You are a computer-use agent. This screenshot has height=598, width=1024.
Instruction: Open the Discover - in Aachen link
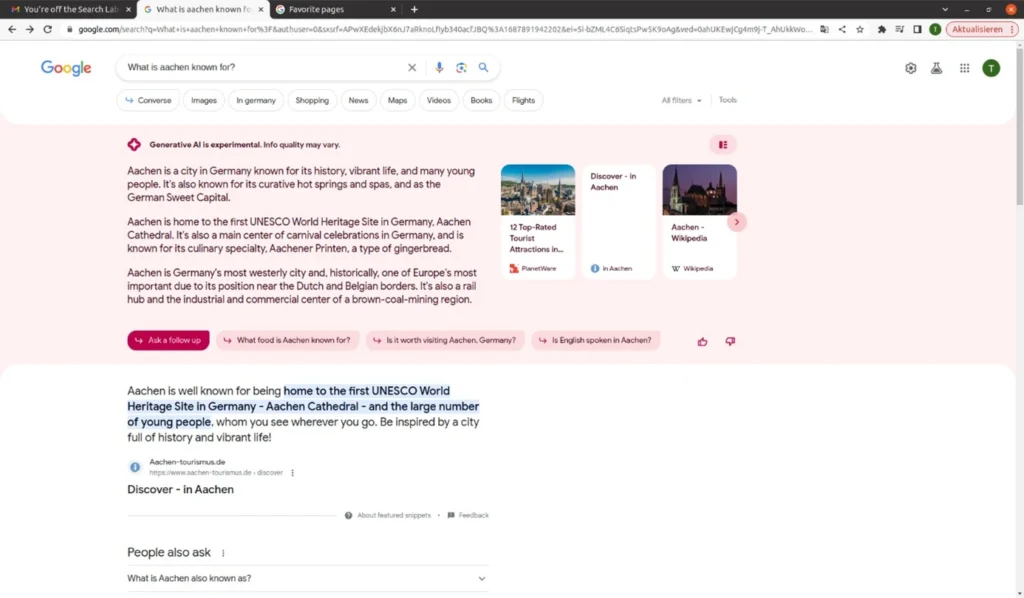(180, 490)
